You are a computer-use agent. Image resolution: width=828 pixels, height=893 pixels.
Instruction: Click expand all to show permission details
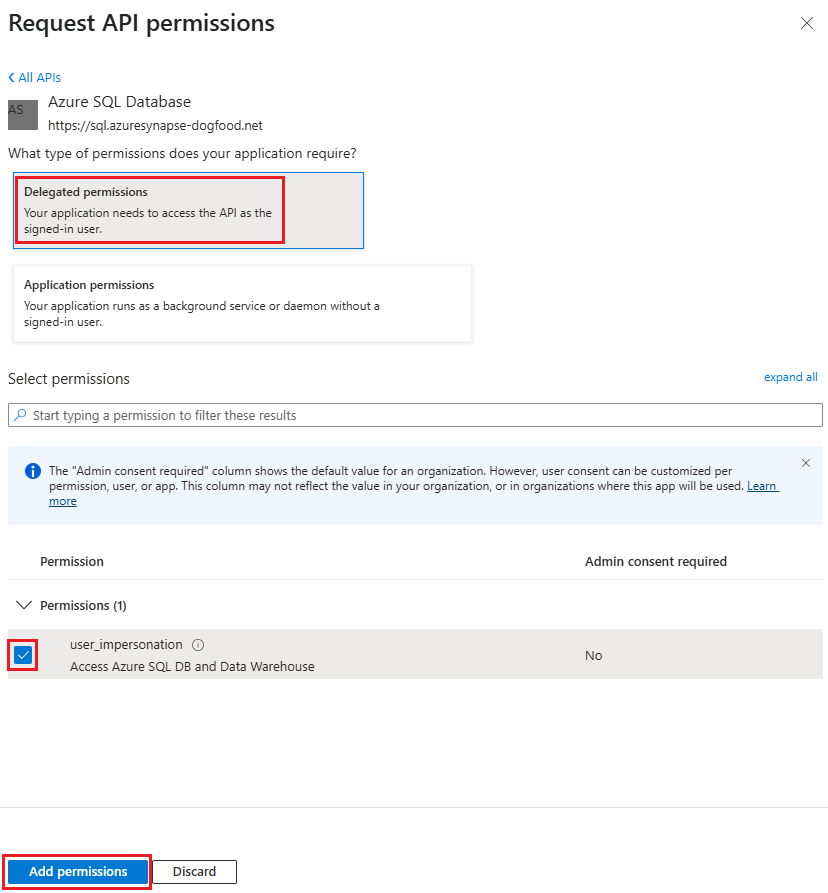pyautogui.click(x=790, y=377)
